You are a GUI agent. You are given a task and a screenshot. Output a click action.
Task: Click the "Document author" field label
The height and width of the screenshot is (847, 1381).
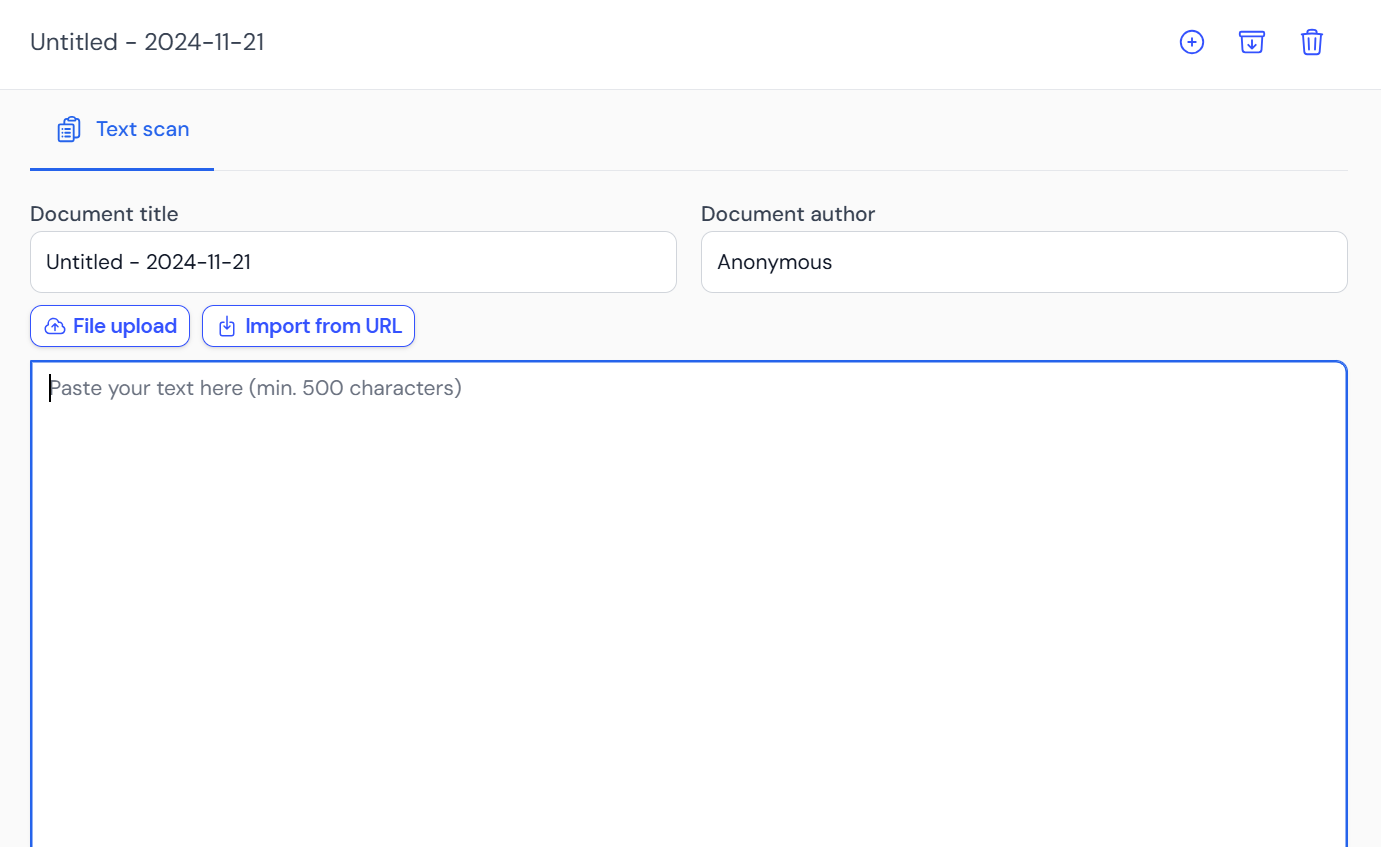(x=787, y=214)
